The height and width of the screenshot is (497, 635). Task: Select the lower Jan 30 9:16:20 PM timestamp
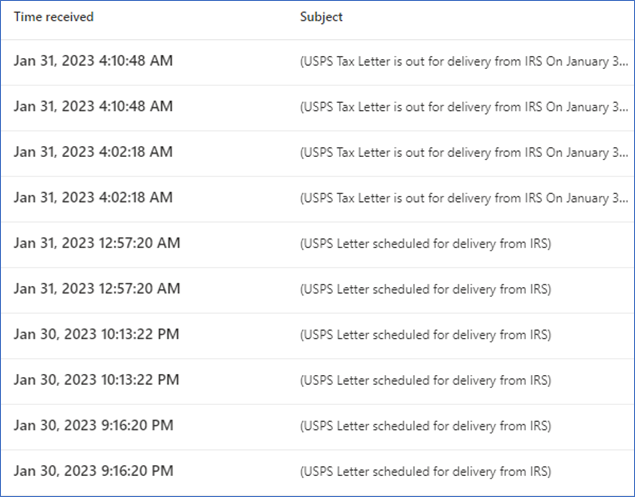coord(94,471)
